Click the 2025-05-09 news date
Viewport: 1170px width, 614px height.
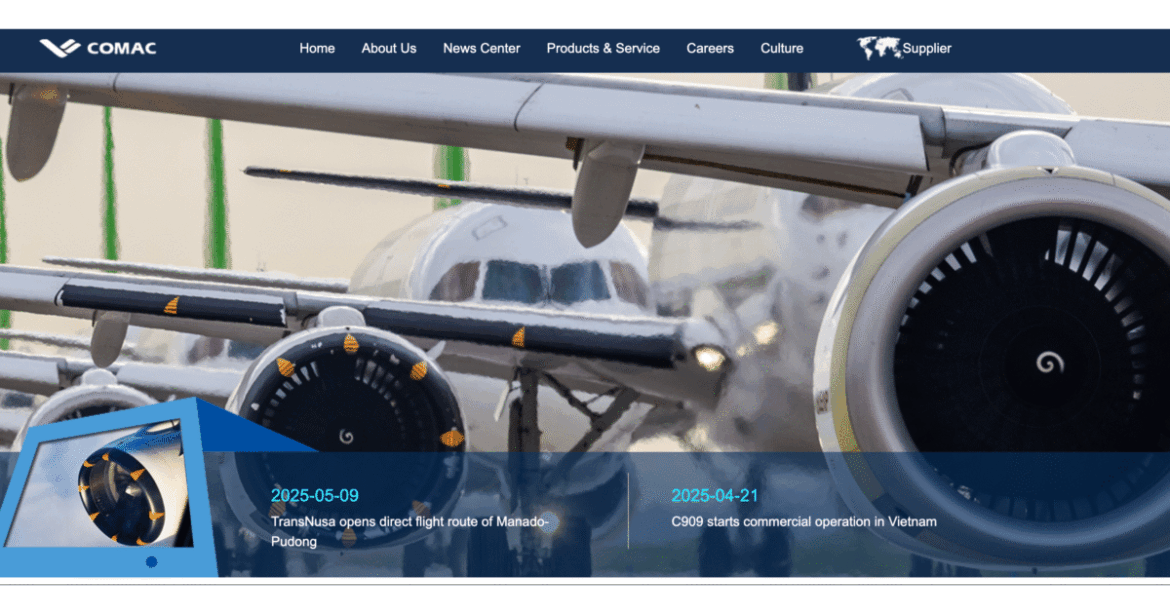[x=314, y=495]
